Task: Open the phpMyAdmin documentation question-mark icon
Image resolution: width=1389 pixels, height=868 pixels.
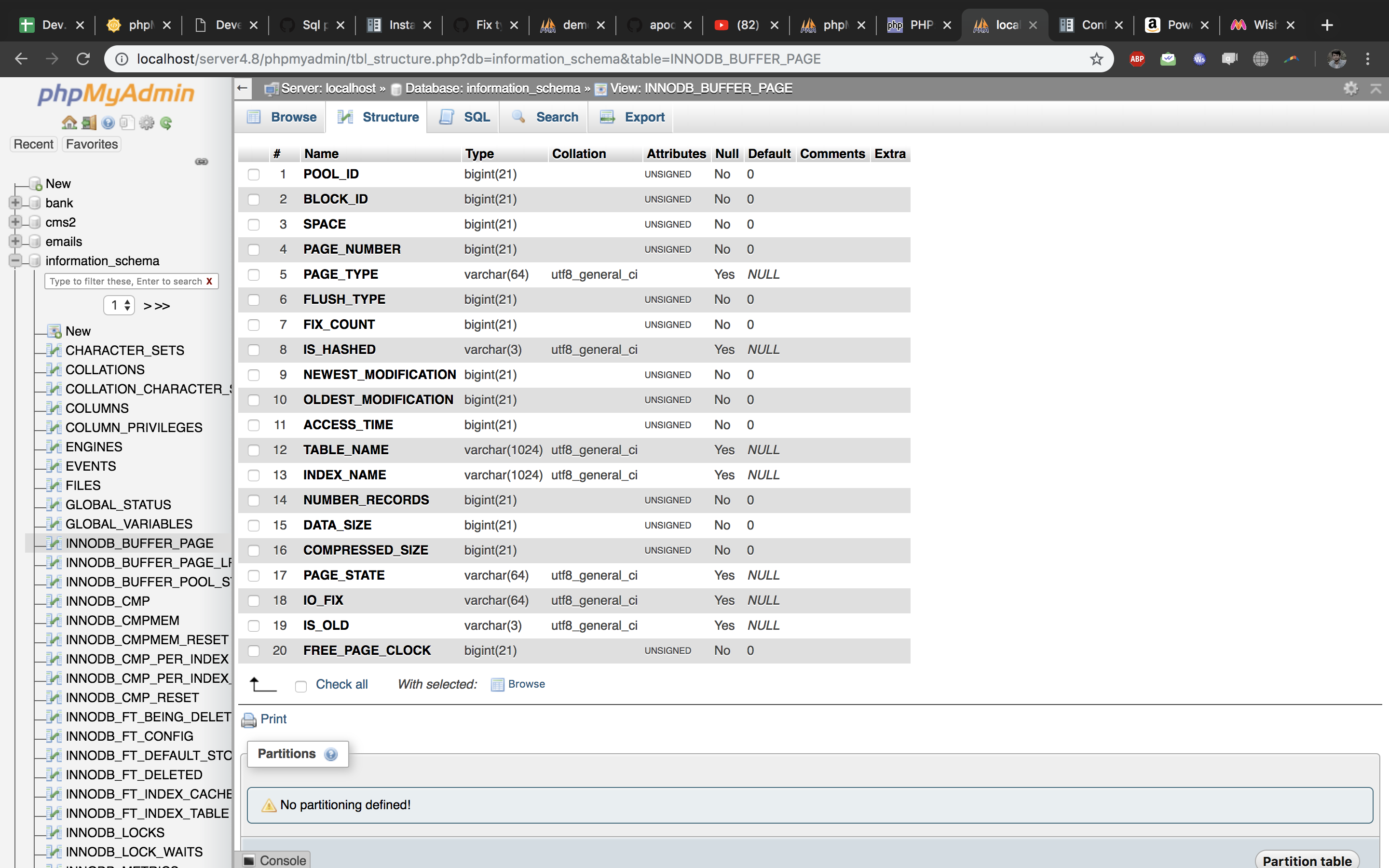Action: click(x=109, y=122)
